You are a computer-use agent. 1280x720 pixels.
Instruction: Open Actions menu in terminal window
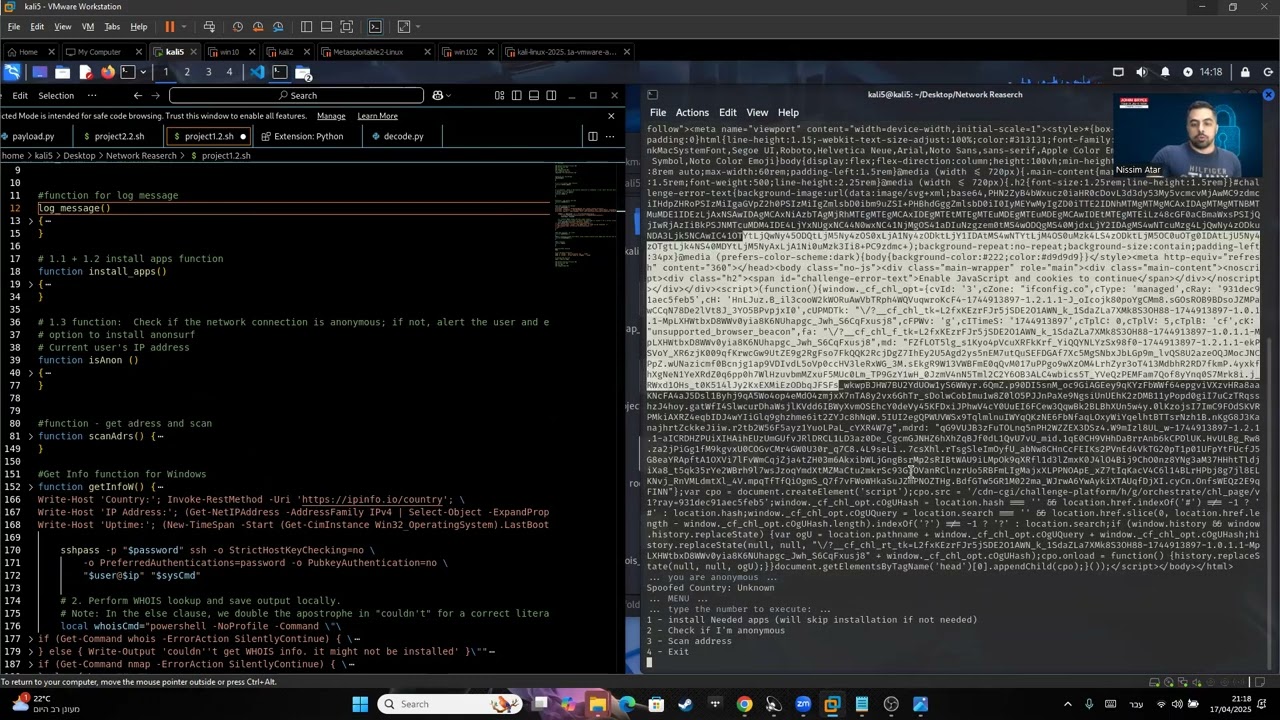(x=691, y=113)
